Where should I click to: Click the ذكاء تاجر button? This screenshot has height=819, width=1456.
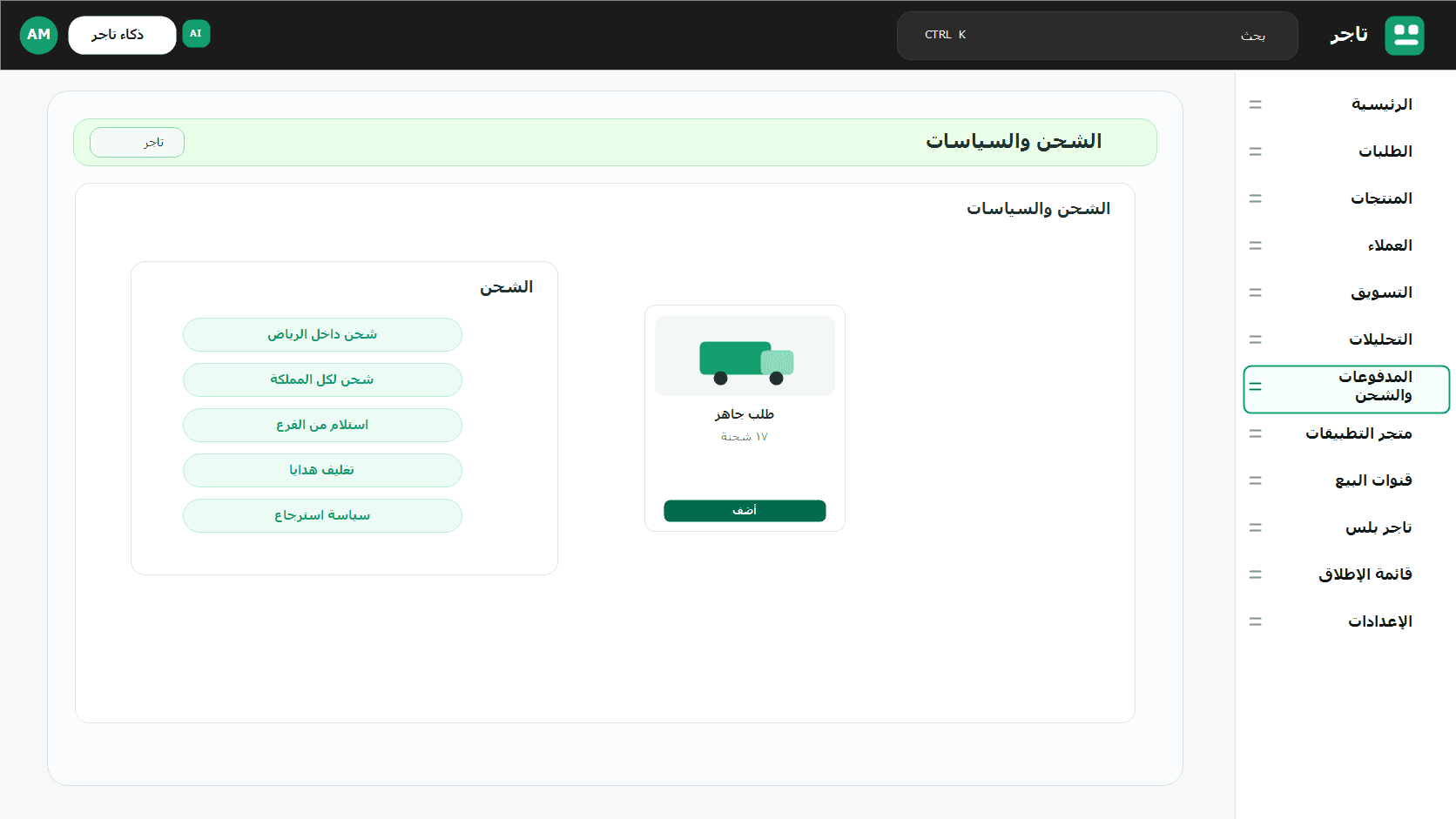122,35
